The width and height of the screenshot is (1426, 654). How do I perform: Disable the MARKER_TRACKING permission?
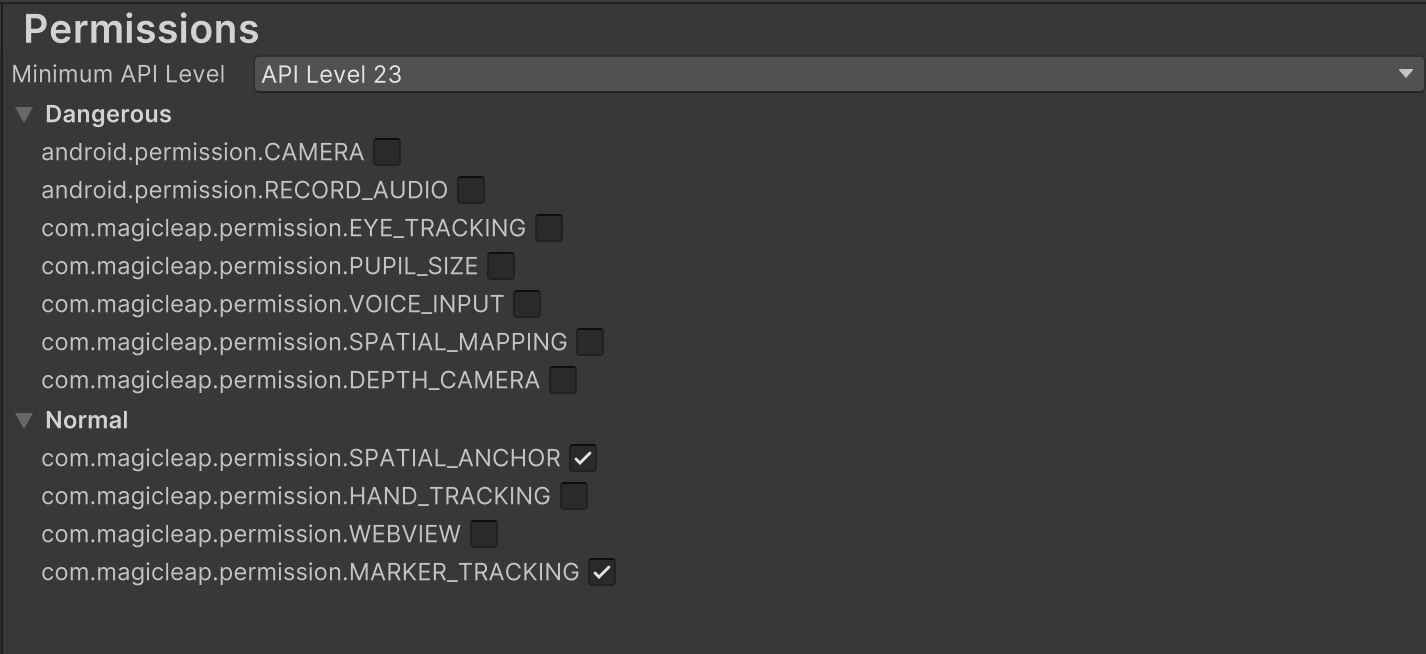(x=601, y=571)
